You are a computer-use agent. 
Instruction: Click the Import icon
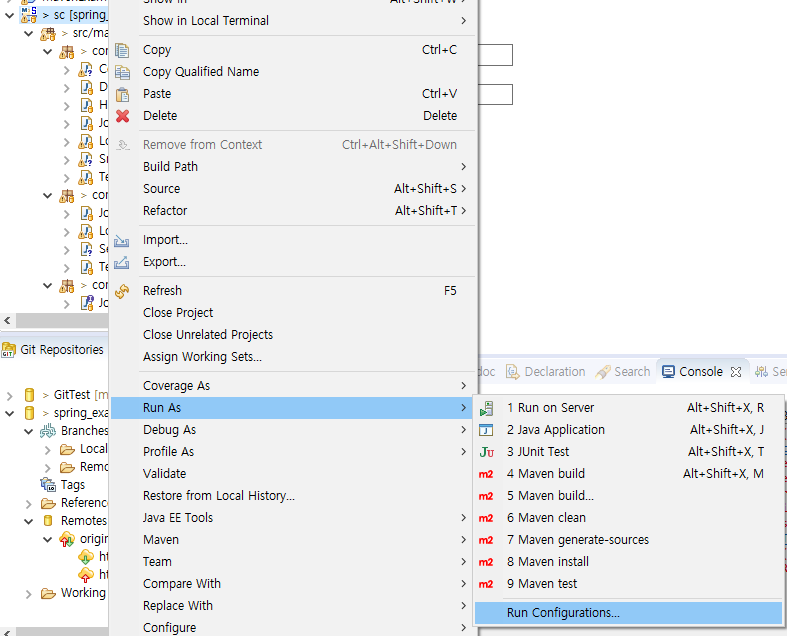point(121,240)
